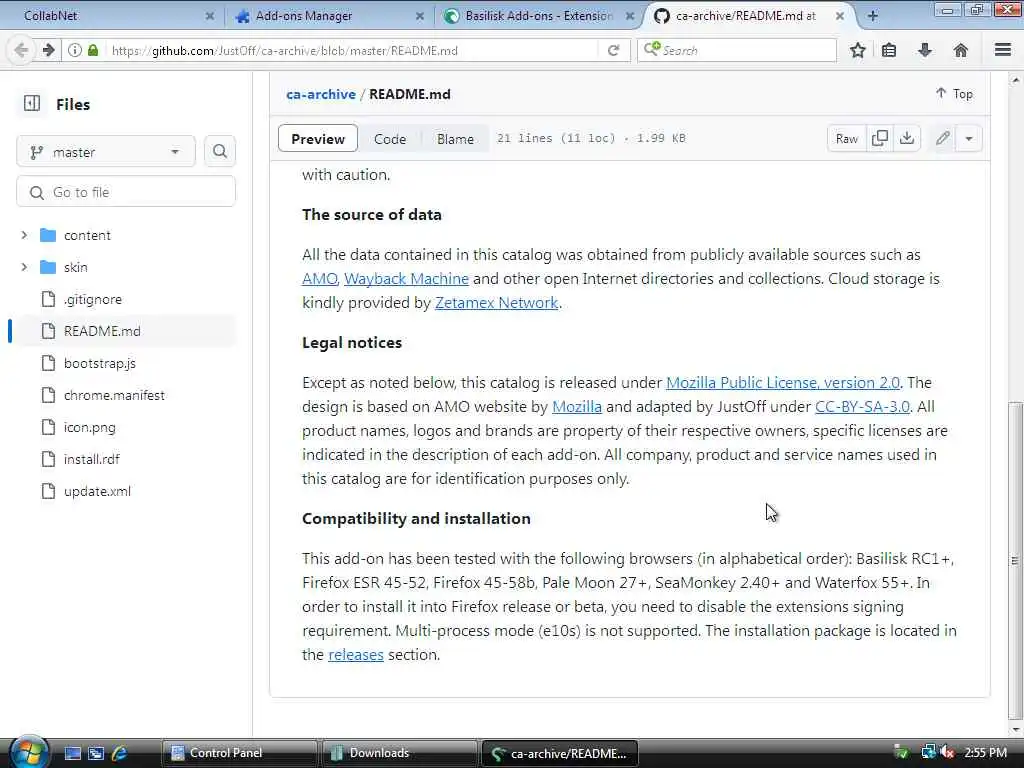Screen dimensions: 1024x768
Task: Click the Raw button
Action: pyautogui.click(x=846, y=138)
